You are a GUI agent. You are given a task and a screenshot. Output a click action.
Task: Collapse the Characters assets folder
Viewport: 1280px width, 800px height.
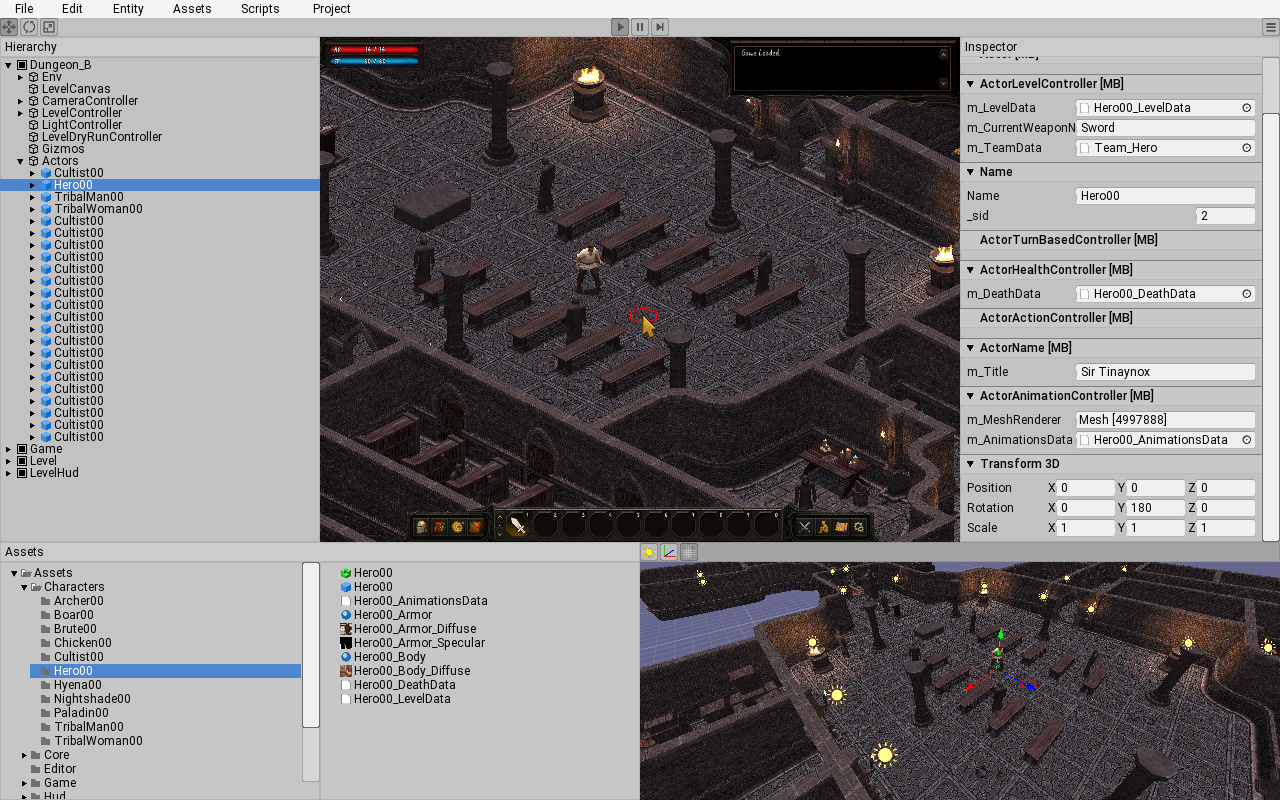24,587
